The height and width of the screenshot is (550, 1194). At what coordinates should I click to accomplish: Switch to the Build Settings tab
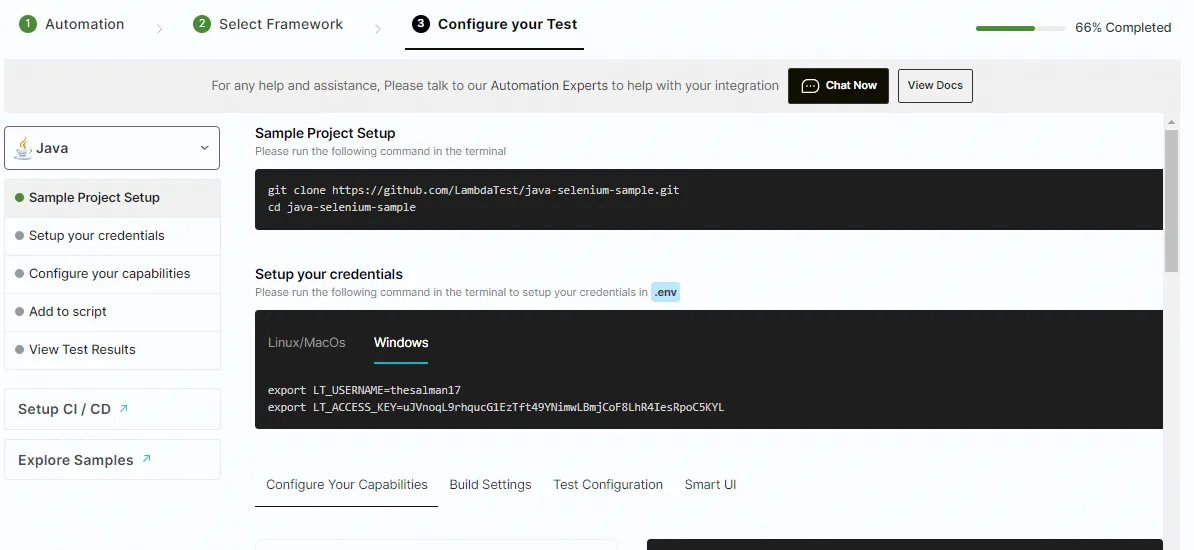[x=490, y=484]
